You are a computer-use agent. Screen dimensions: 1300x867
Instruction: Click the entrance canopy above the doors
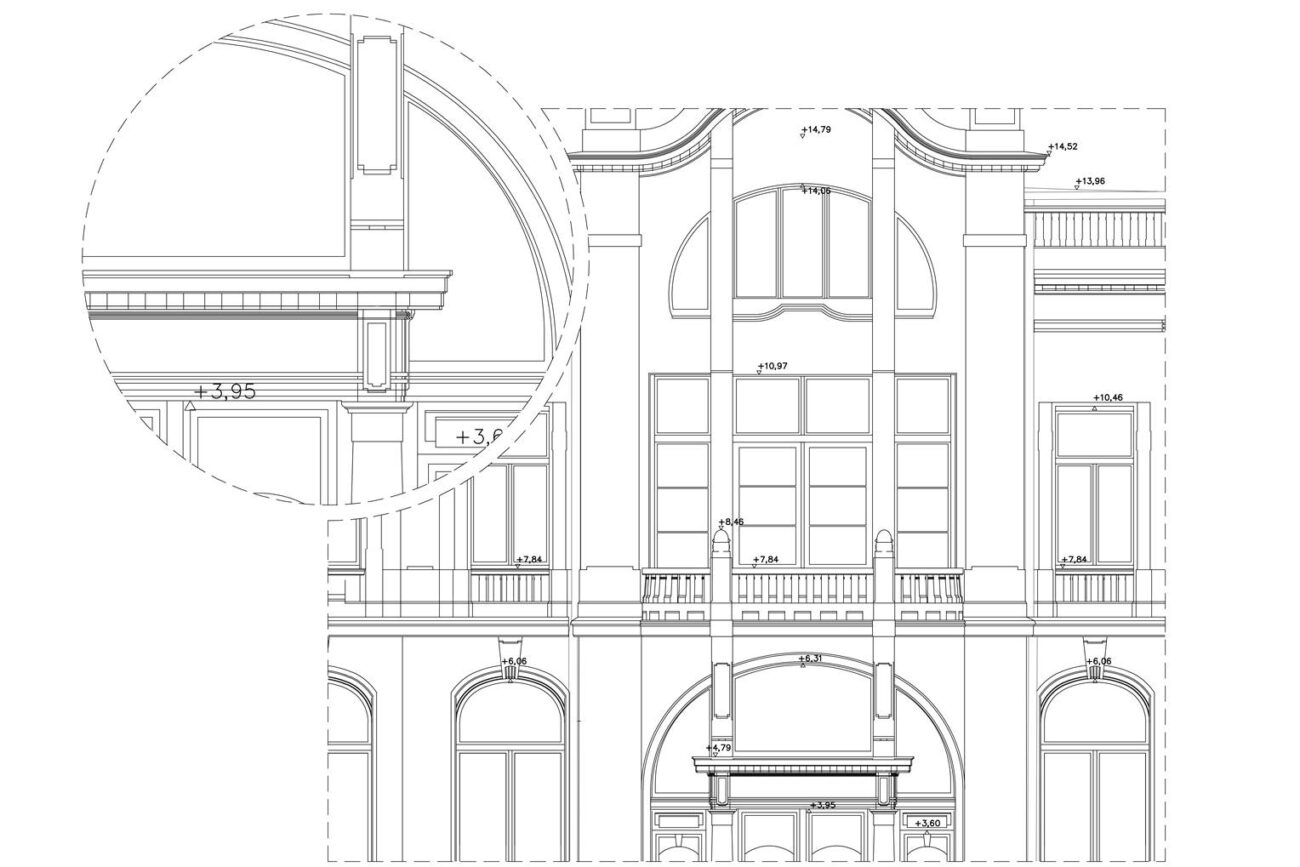pyautogui.click(x=803, y=768)
